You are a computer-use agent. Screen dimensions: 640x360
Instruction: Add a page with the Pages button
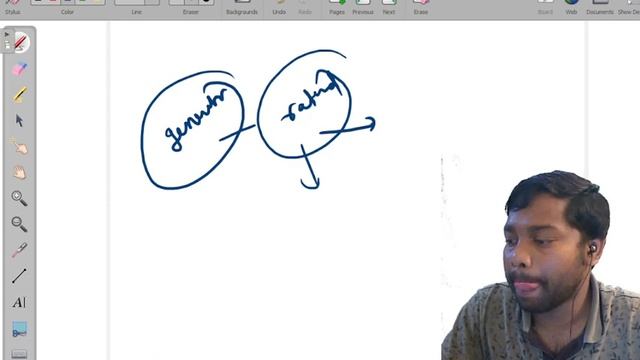click(337, 7)
